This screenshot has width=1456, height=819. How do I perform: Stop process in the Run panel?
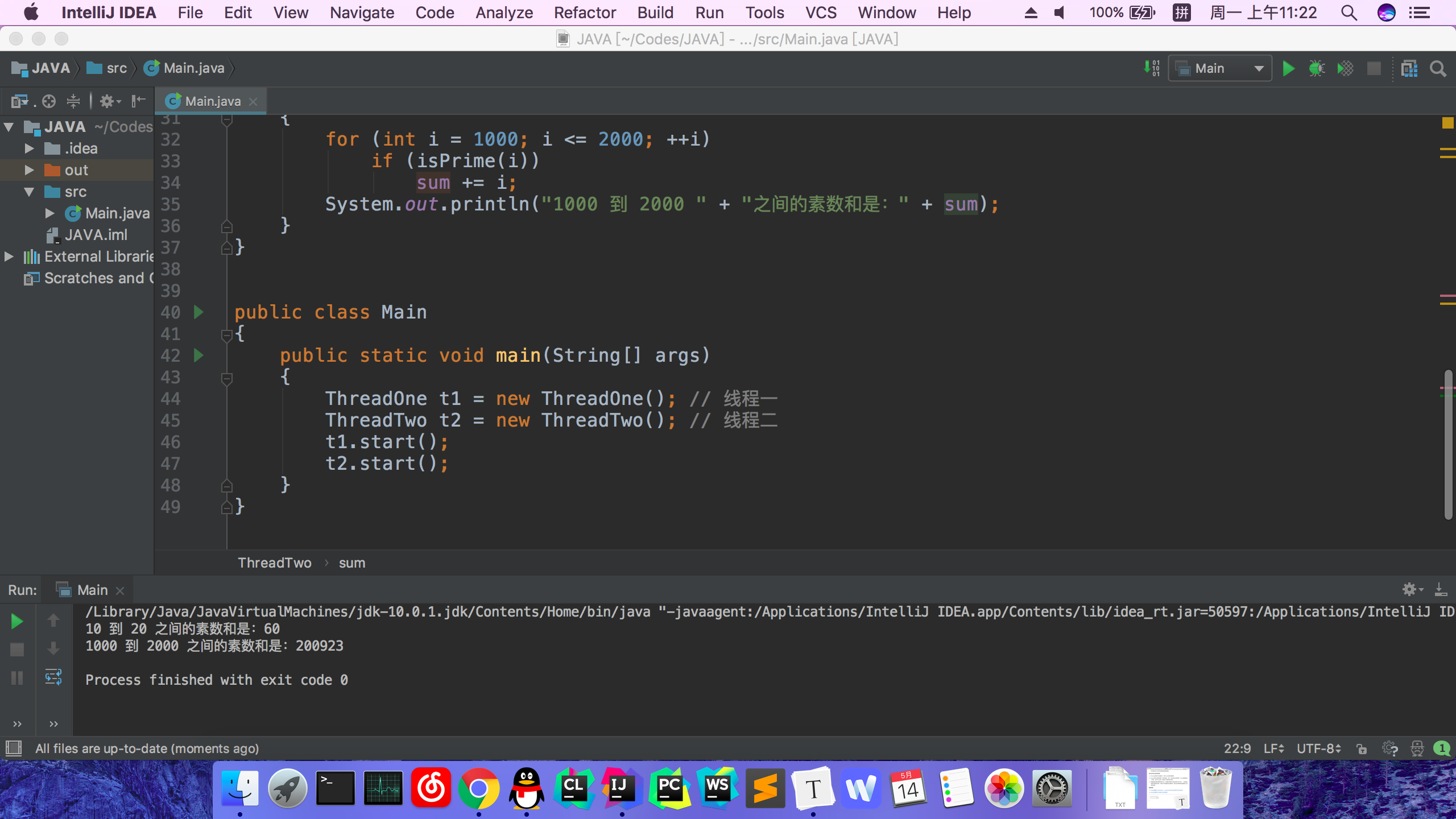[17, 650]
